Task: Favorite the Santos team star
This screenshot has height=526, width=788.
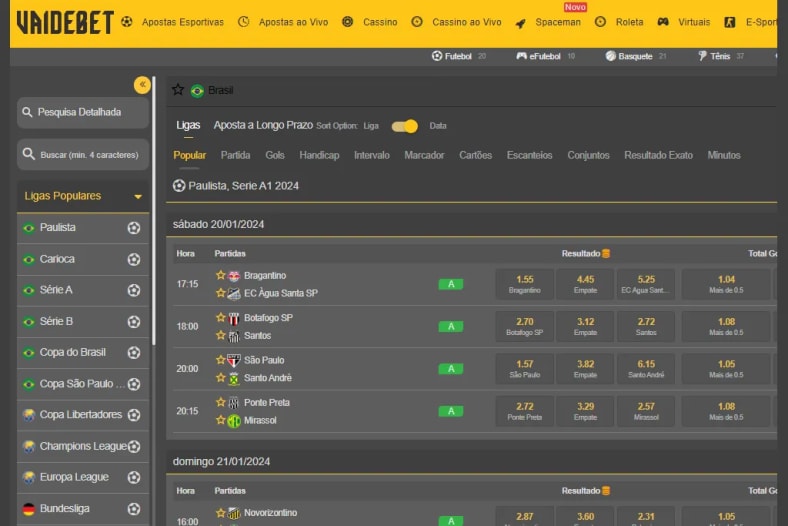Action: tap(220, 335)
